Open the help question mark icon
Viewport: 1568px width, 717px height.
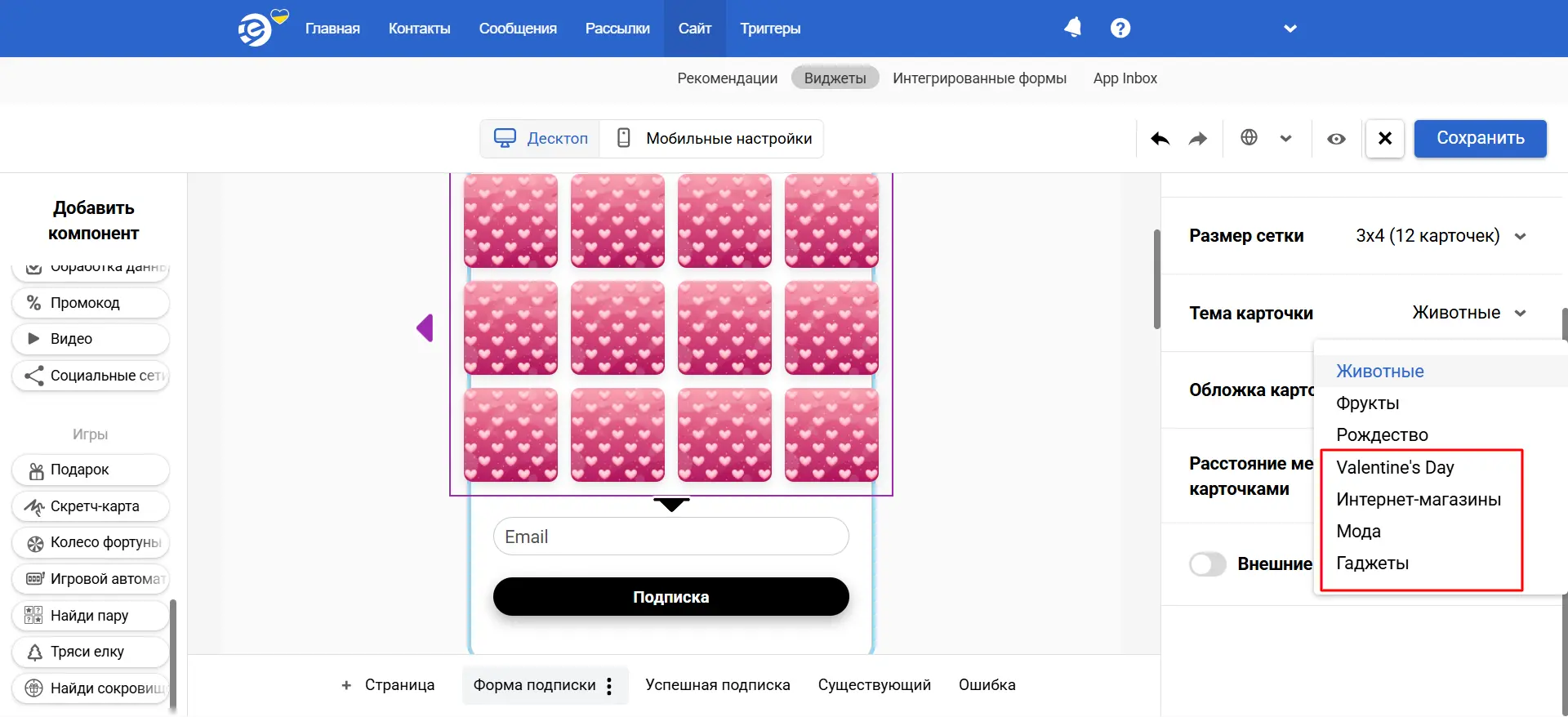[1120, 28]
